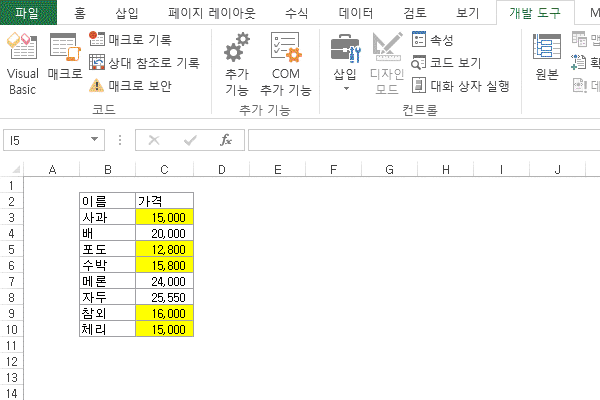
Task: Select row 12 header
Action: pos(11,361)
